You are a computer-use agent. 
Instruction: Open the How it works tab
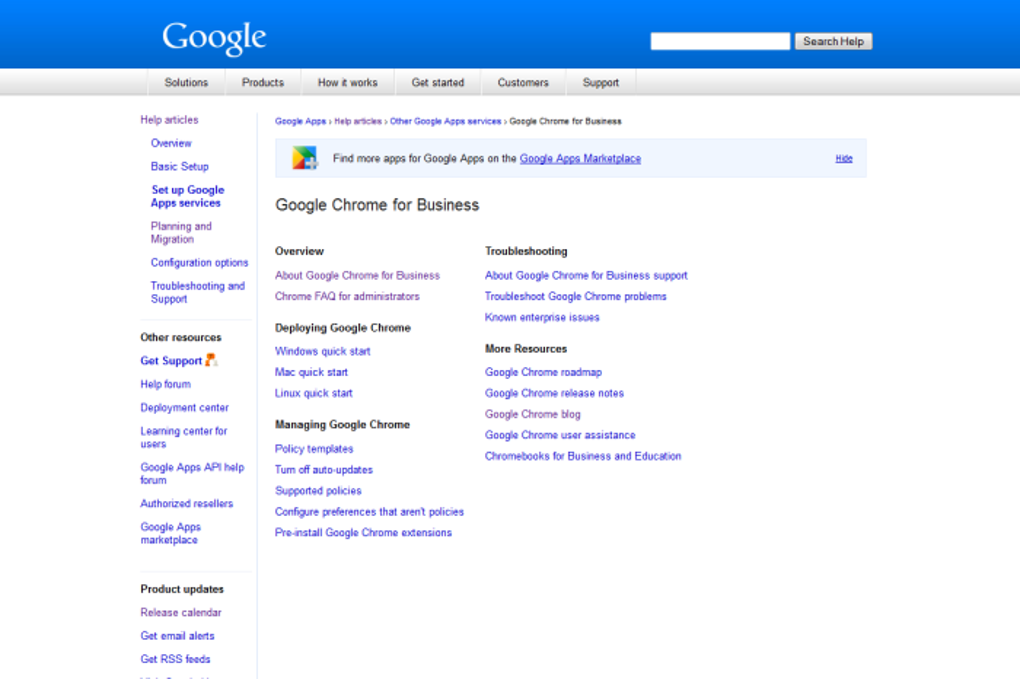(x=347, y=83)
